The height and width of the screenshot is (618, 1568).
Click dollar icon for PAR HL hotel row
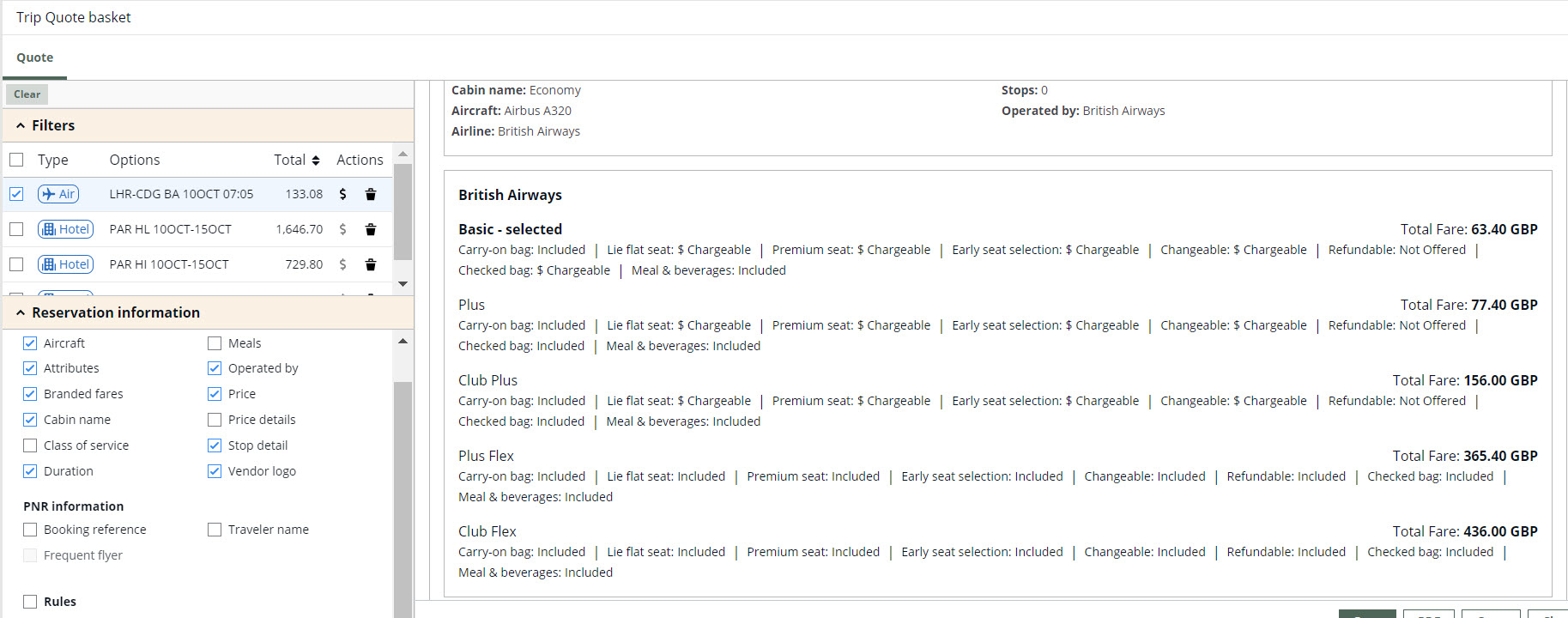coord(342,229)
